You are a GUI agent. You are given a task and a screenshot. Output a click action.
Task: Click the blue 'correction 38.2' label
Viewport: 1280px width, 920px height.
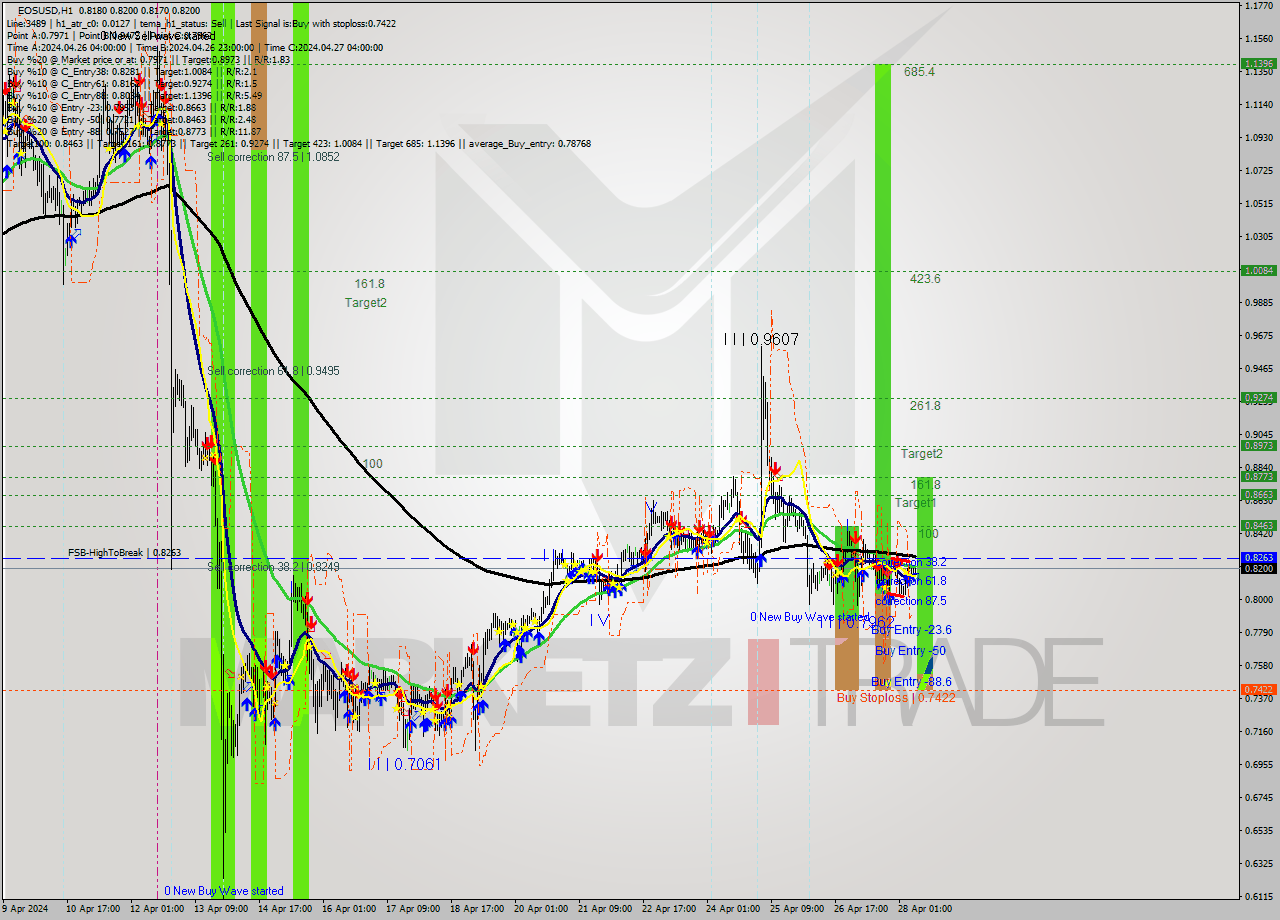pyautogui.click(x=910, y=563)
